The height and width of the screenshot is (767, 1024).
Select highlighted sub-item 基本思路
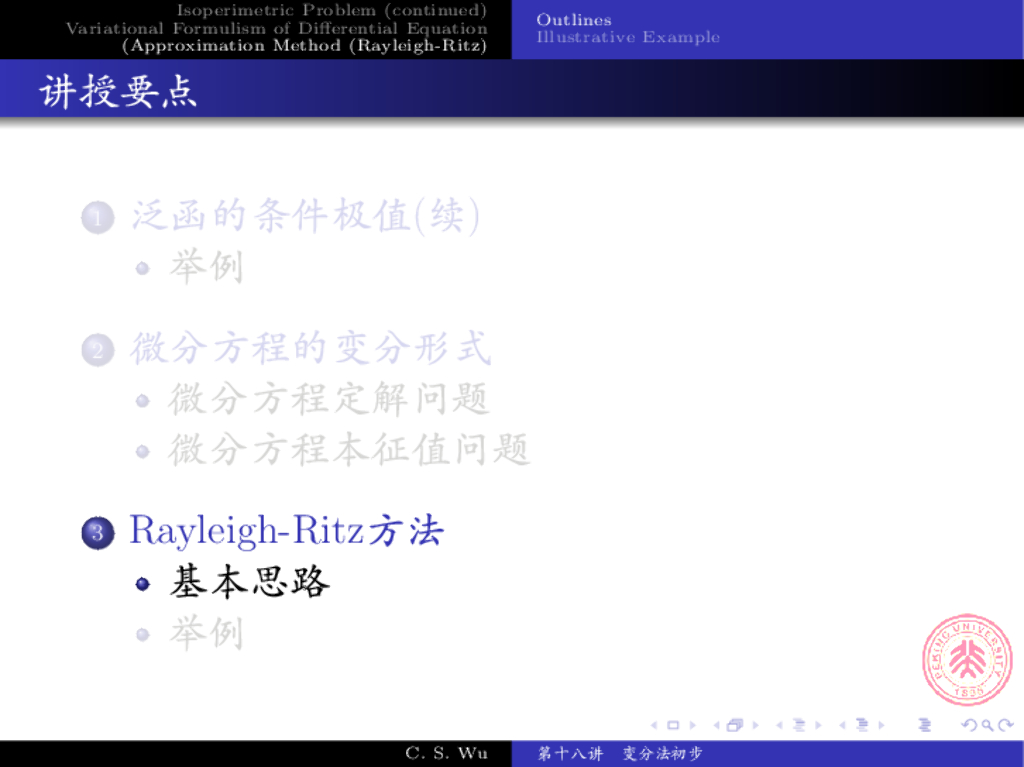[249, 581]
